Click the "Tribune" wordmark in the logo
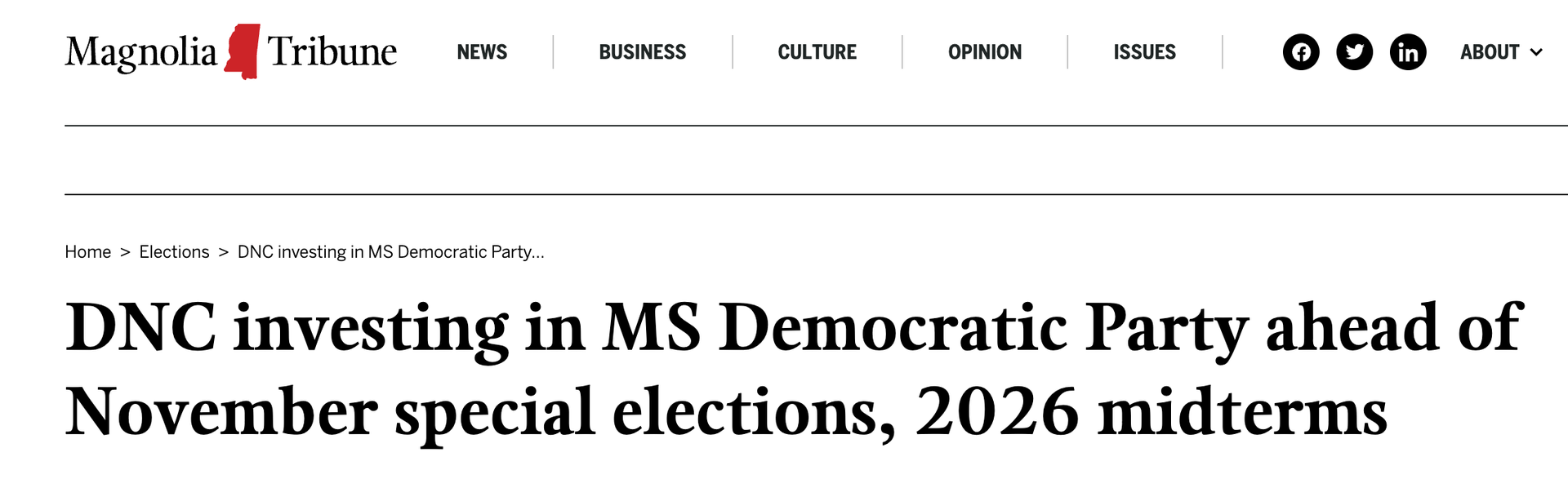 [x=332, y=52]
